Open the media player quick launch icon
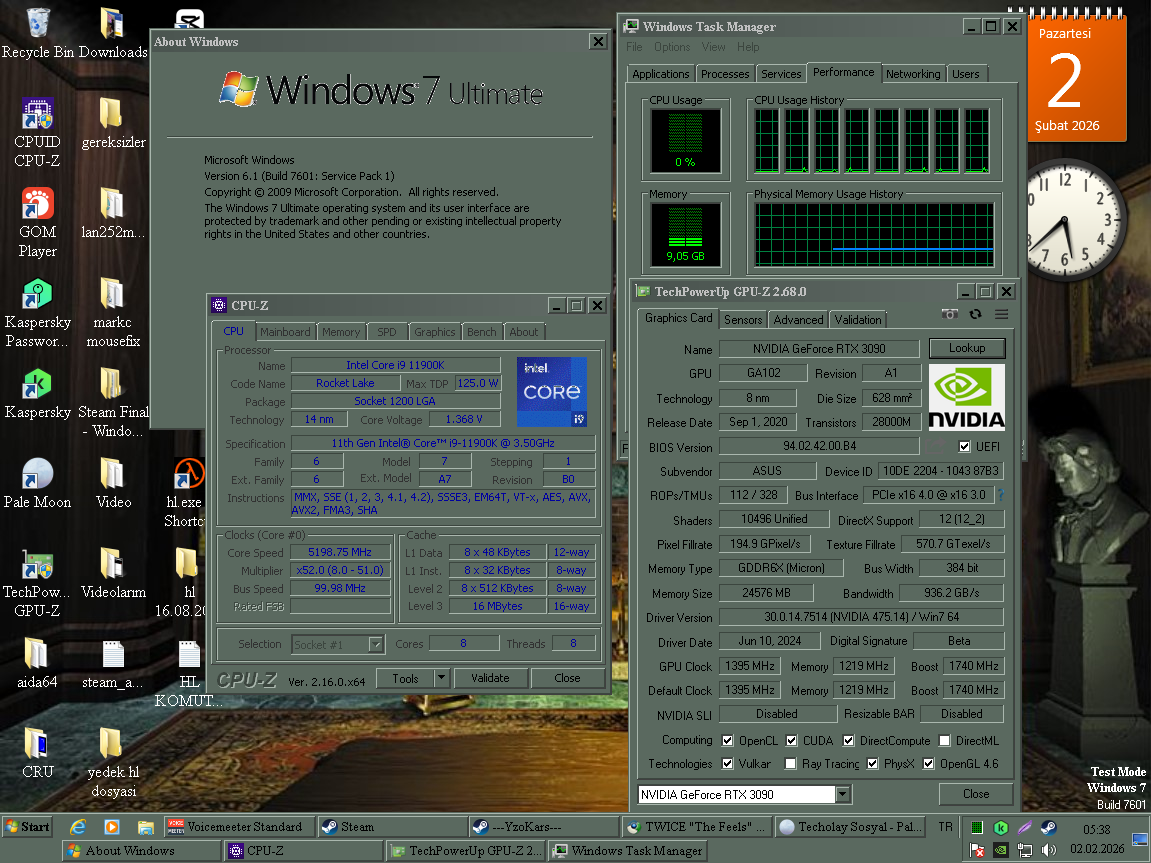The image size is (1151, 863). (x=112, y=827)
